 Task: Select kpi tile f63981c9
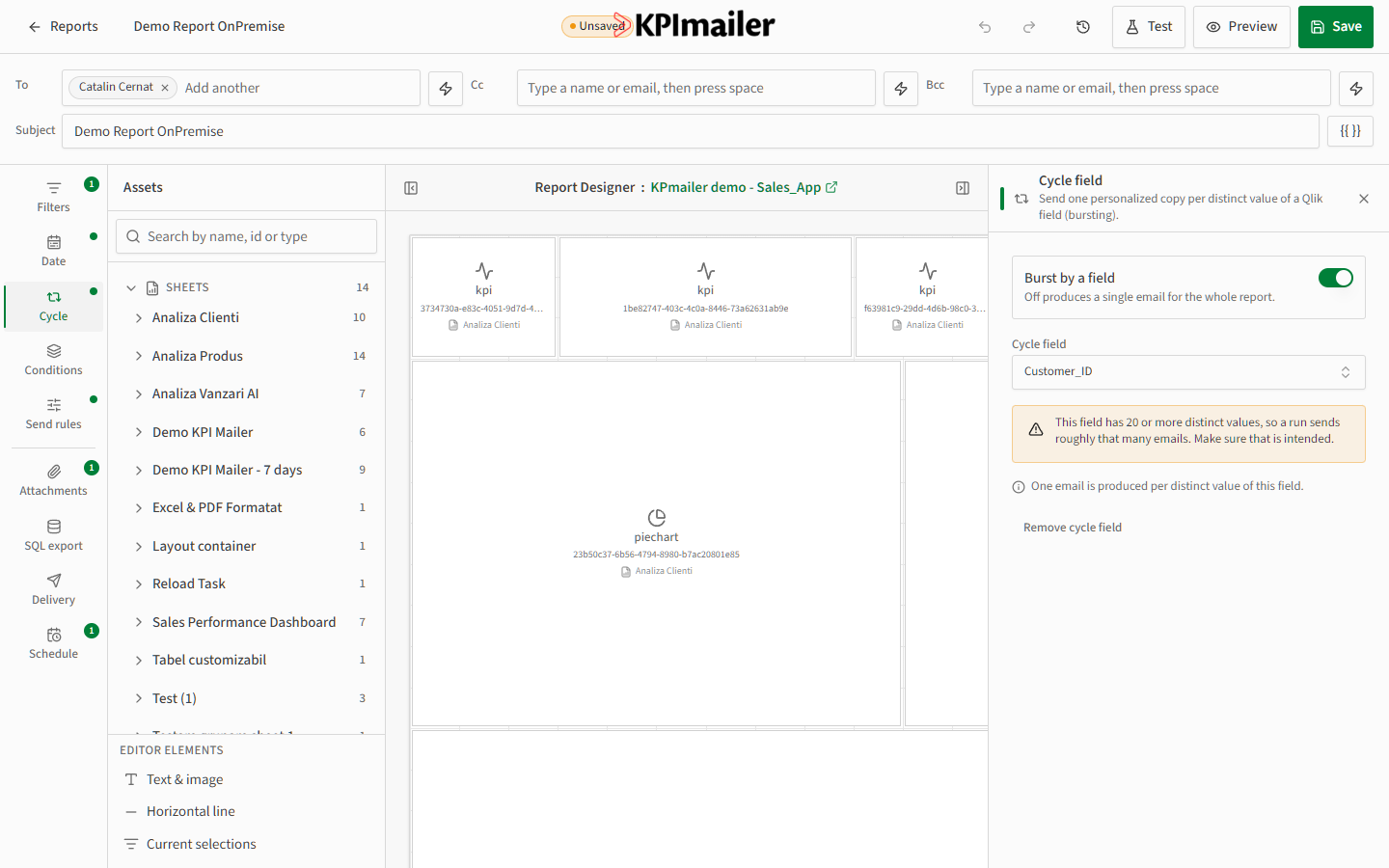922,297
